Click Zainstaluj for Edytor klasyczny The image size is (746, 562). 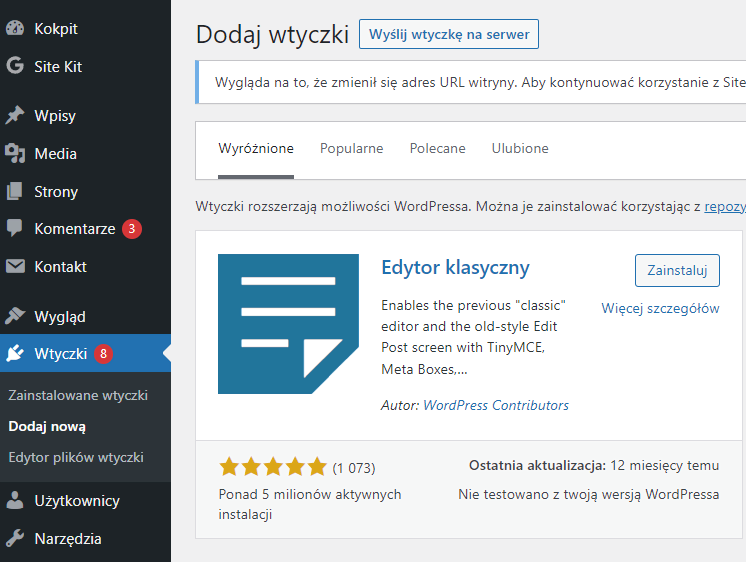(677, 270)
